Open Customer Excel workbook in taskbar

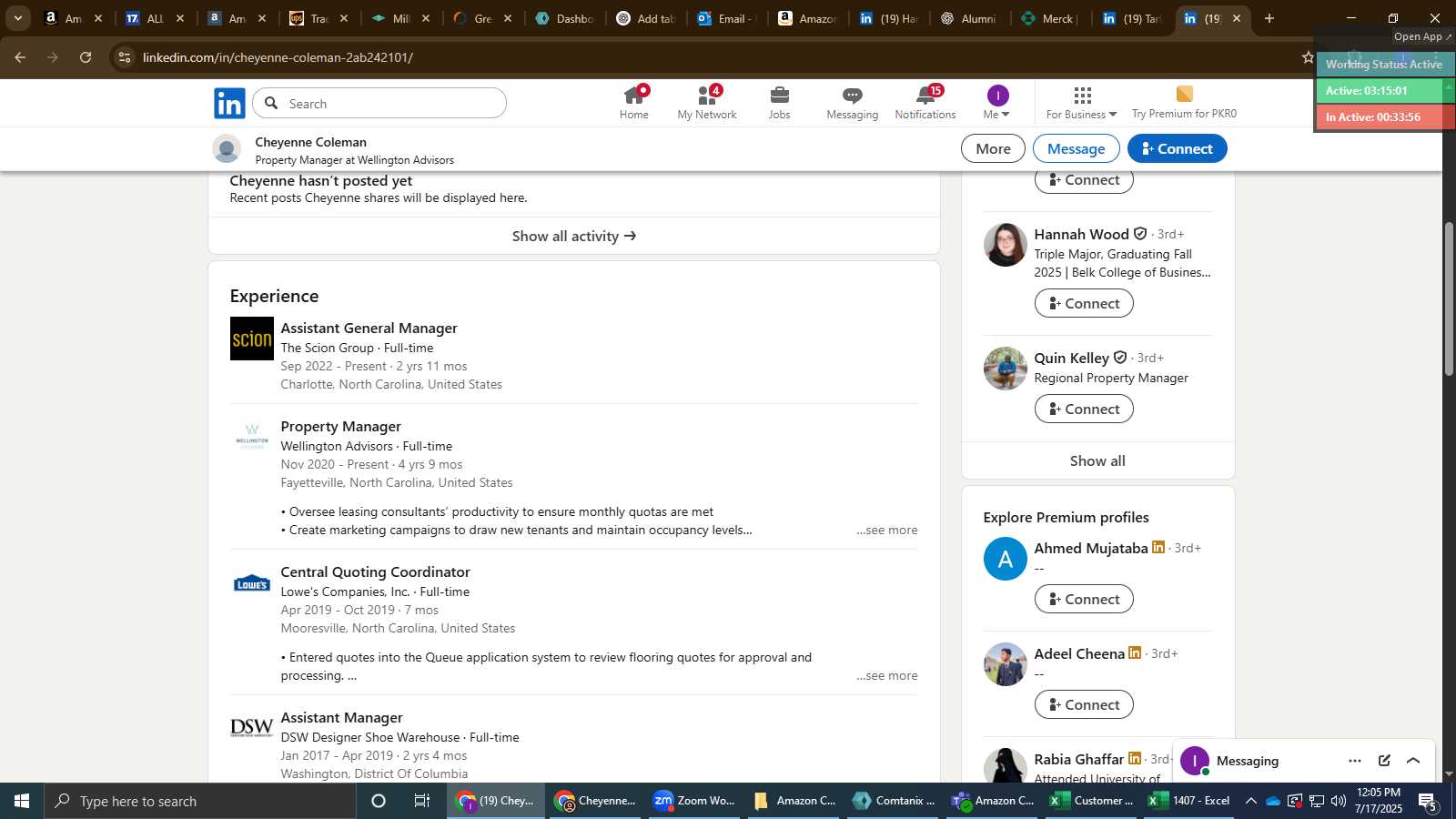coord(1091,801)
